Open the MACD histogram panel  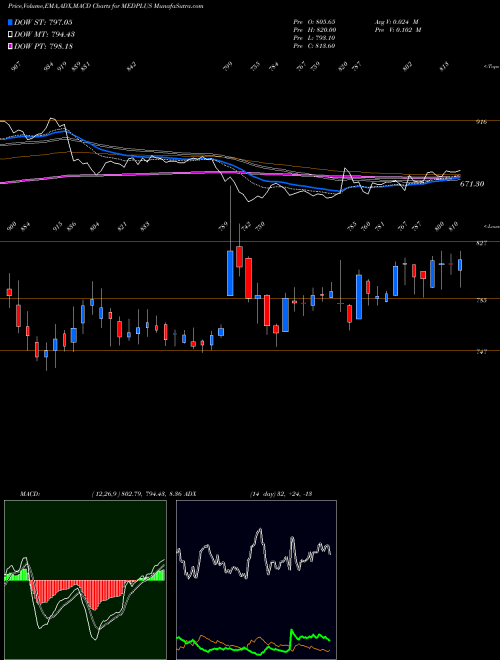point(85,580)
